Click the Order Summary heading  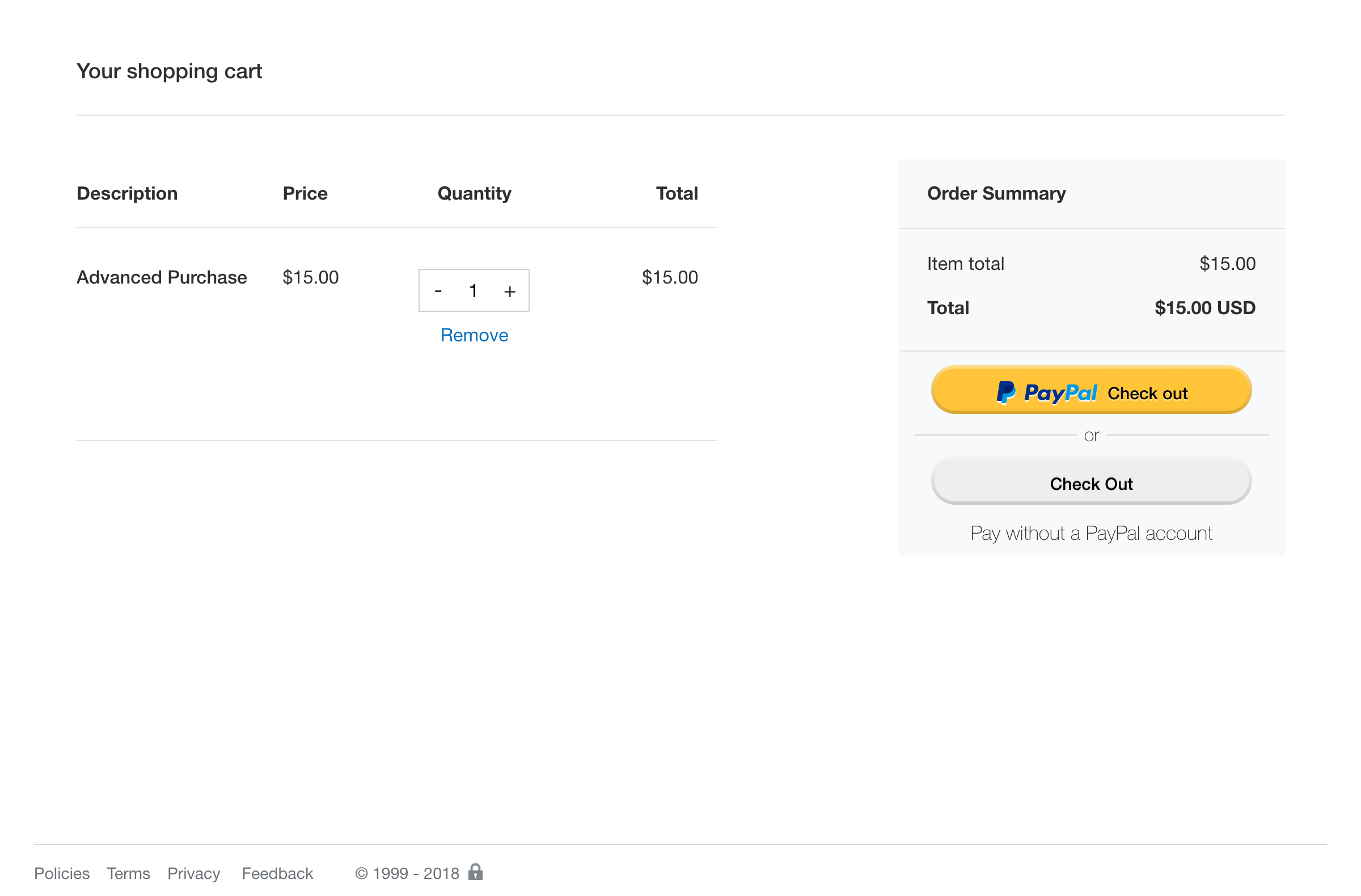click(996, 193)
